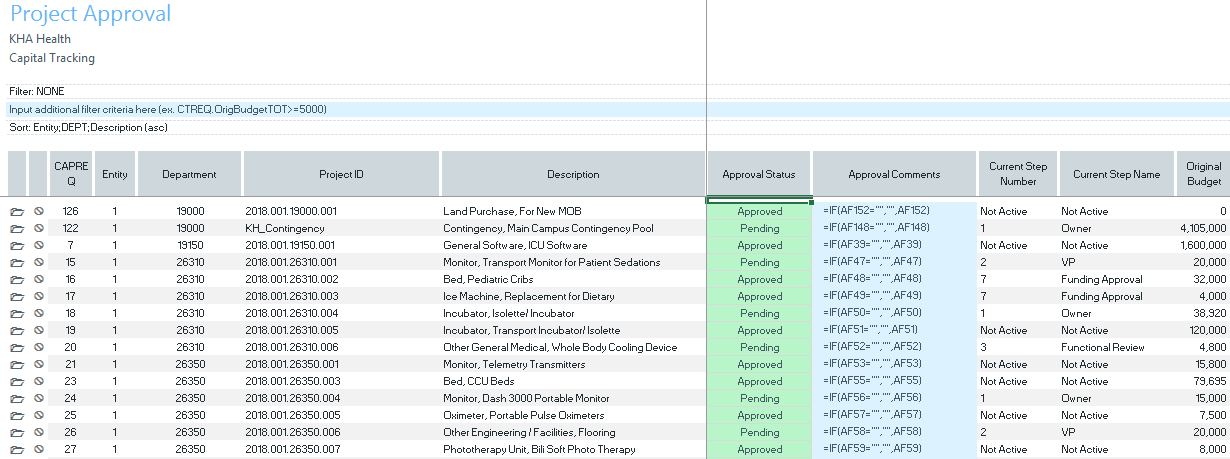Click the Sort: Entity;DEPT;Description line
Screen dimensions: 1230x459
tap(88, 128)
